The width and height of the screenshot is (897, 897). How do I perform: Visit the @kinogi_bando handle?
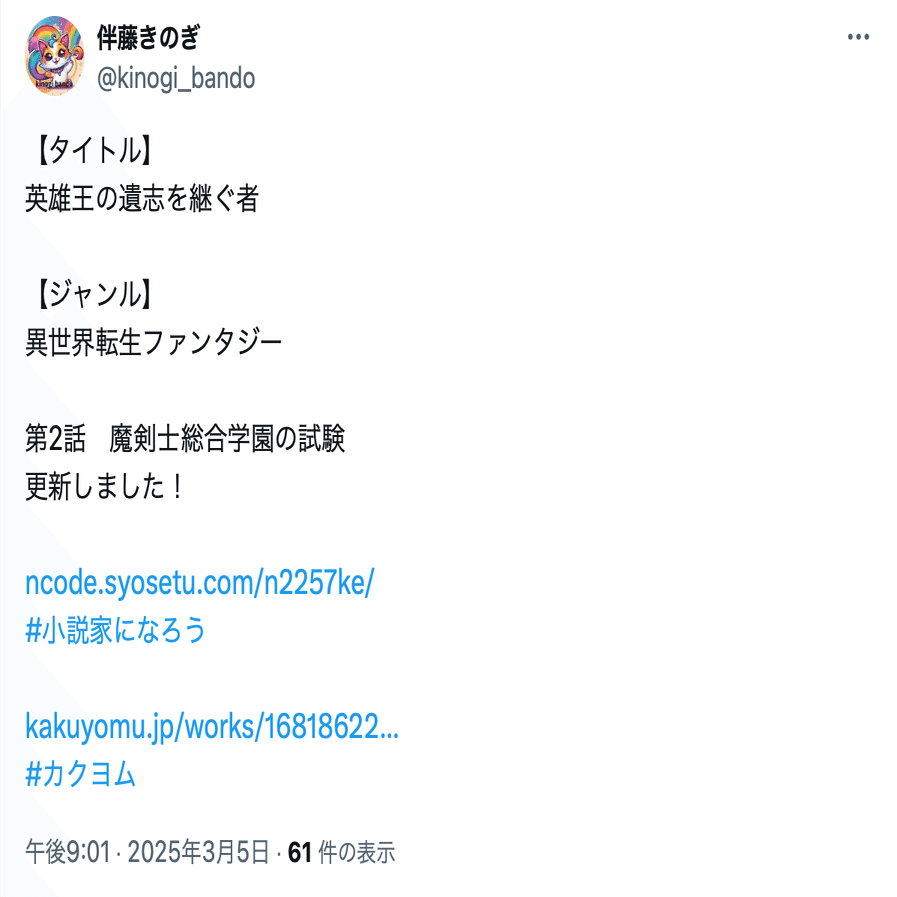[176, 78]
